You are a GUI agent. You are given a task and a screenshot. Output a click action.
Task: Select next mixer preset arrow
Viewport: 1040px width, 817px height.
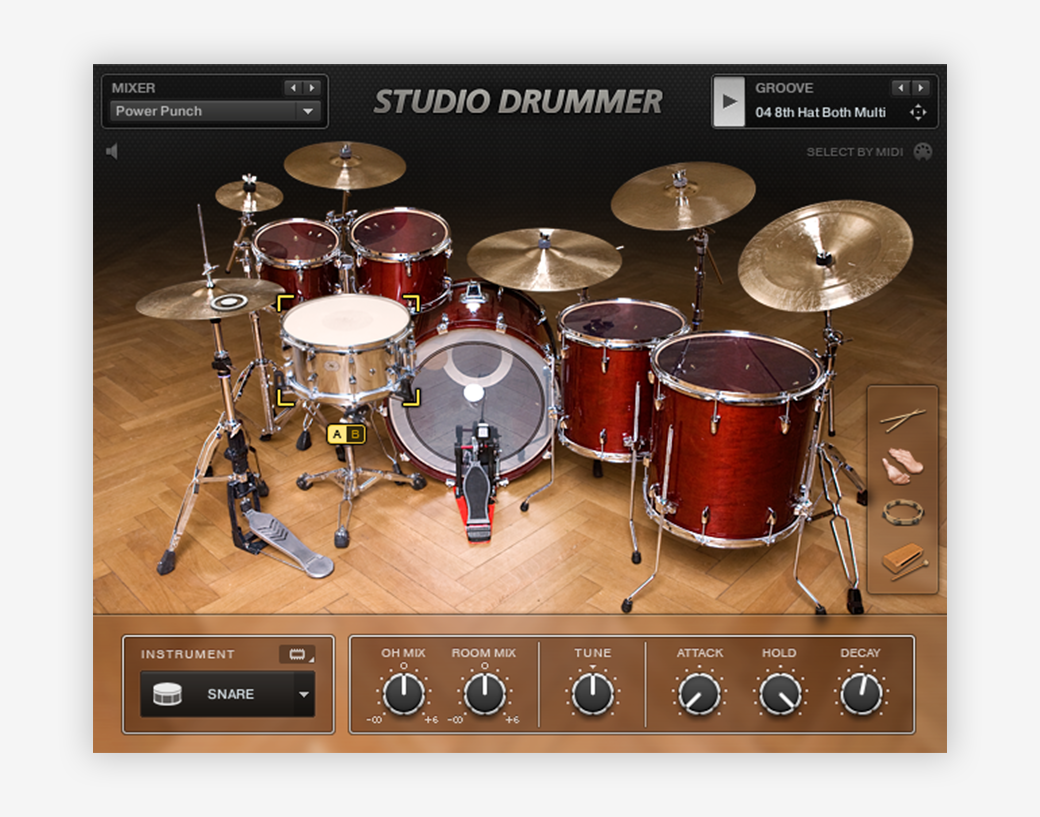[x=312, y=88]
